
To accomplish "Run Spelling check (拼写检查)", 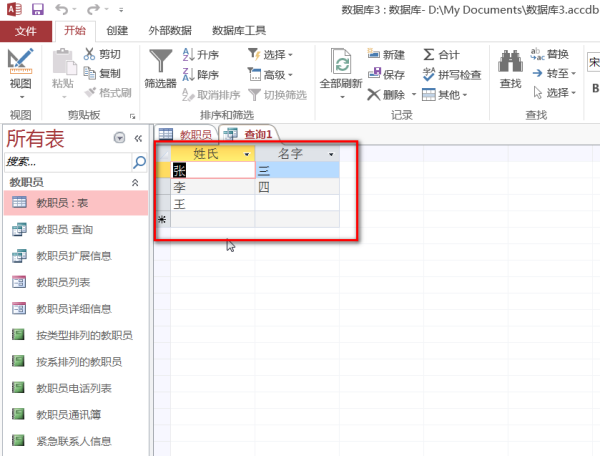I will click(452, 74).
